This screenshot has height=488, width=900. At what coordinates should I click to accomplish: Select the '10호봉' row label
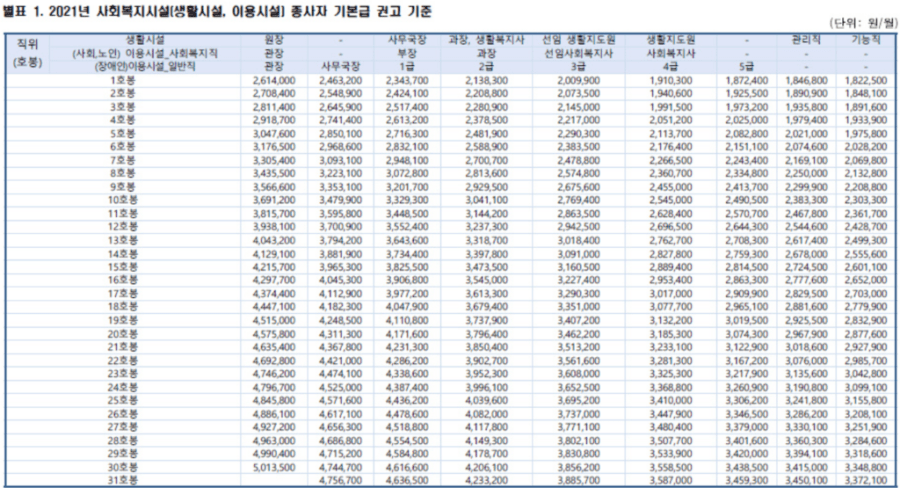pyautogui.click(x=122, y=200)
